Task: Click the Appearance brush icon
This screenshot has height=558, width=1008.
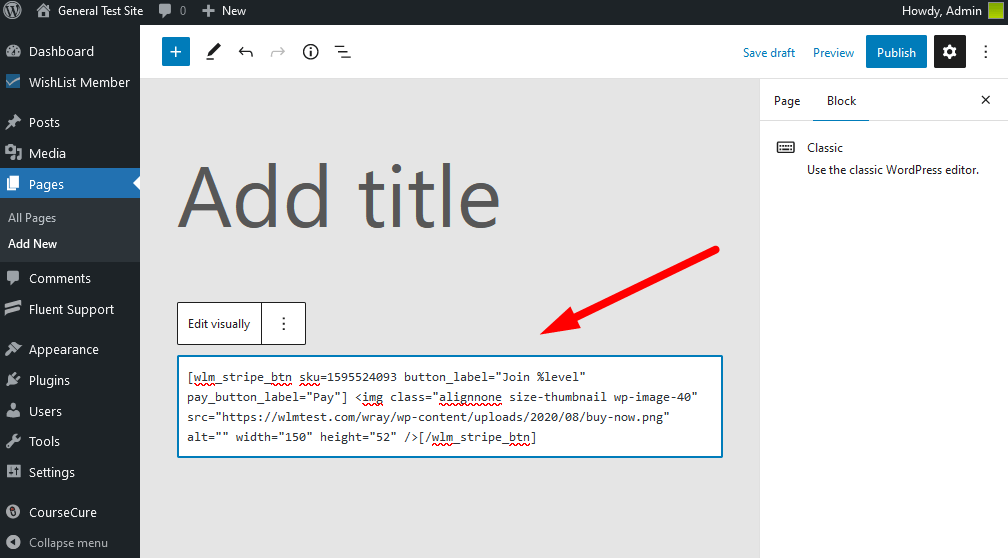Action: [14, 349]
